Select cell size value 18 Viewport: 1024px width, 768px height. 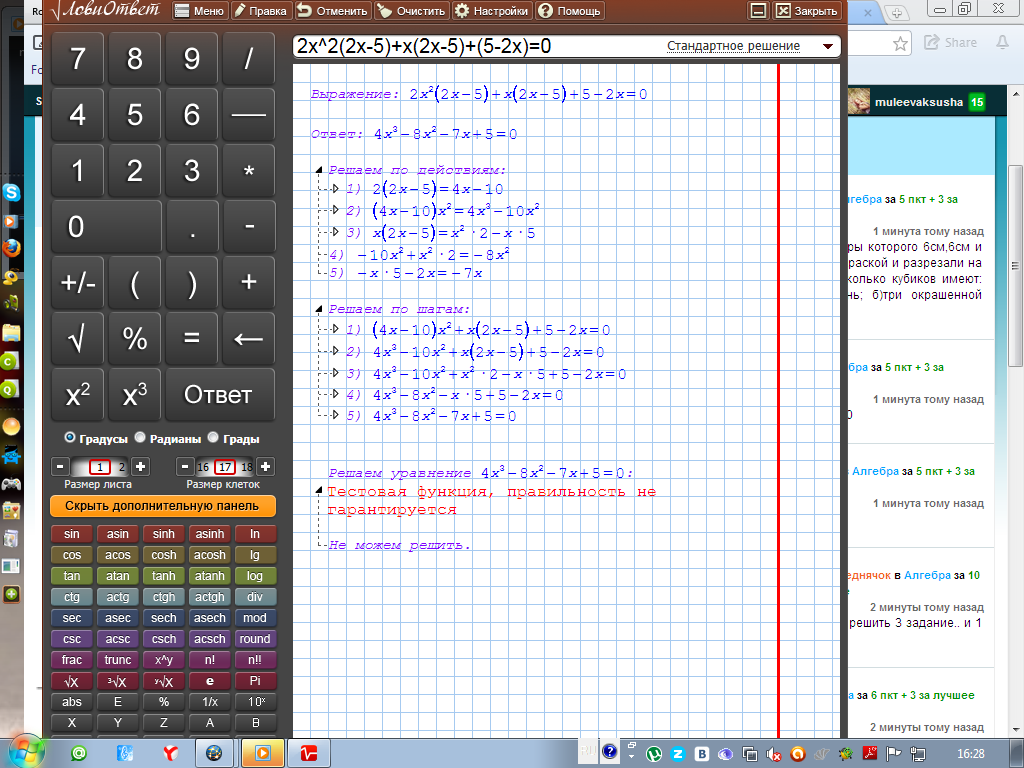tap(247, 467)
